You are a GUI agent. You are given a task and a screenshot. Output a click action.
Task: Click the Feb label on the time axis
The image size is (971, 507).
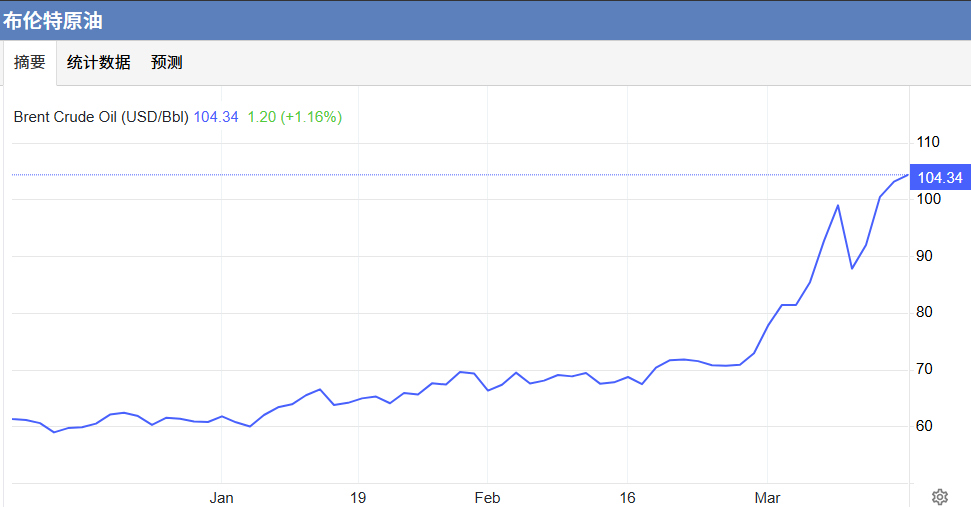click(x=487, y=498)
